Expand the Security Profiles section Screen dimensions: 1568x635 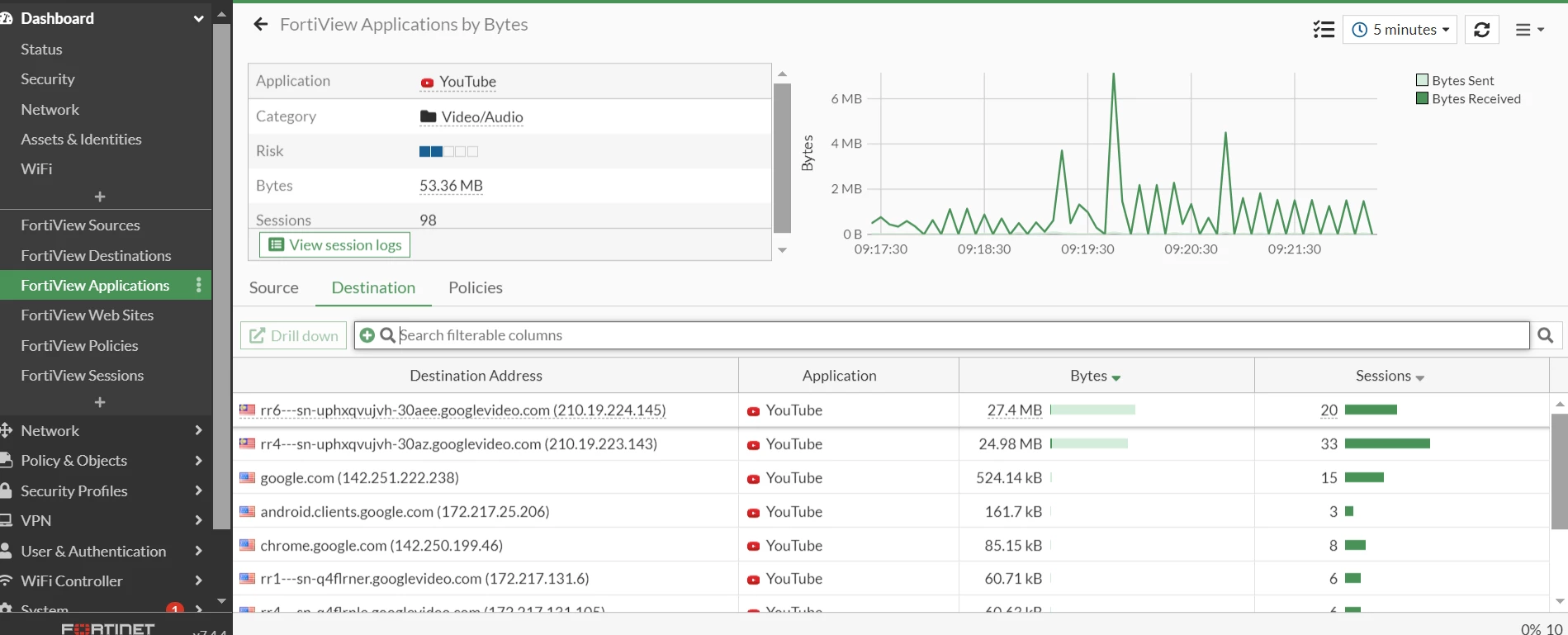tap(198, 490)
